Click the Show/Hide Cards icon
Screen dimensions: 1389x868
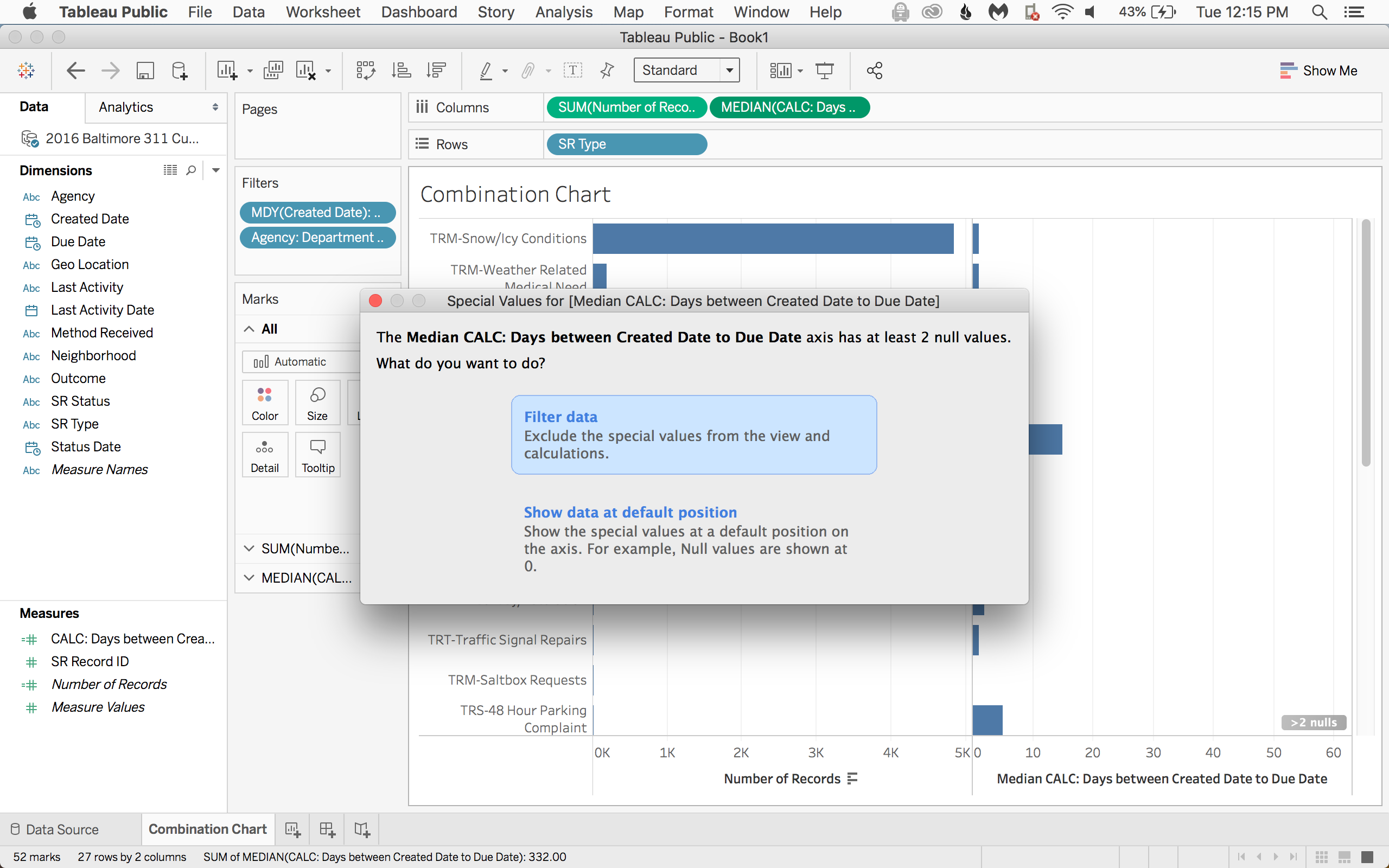(781, 71)
